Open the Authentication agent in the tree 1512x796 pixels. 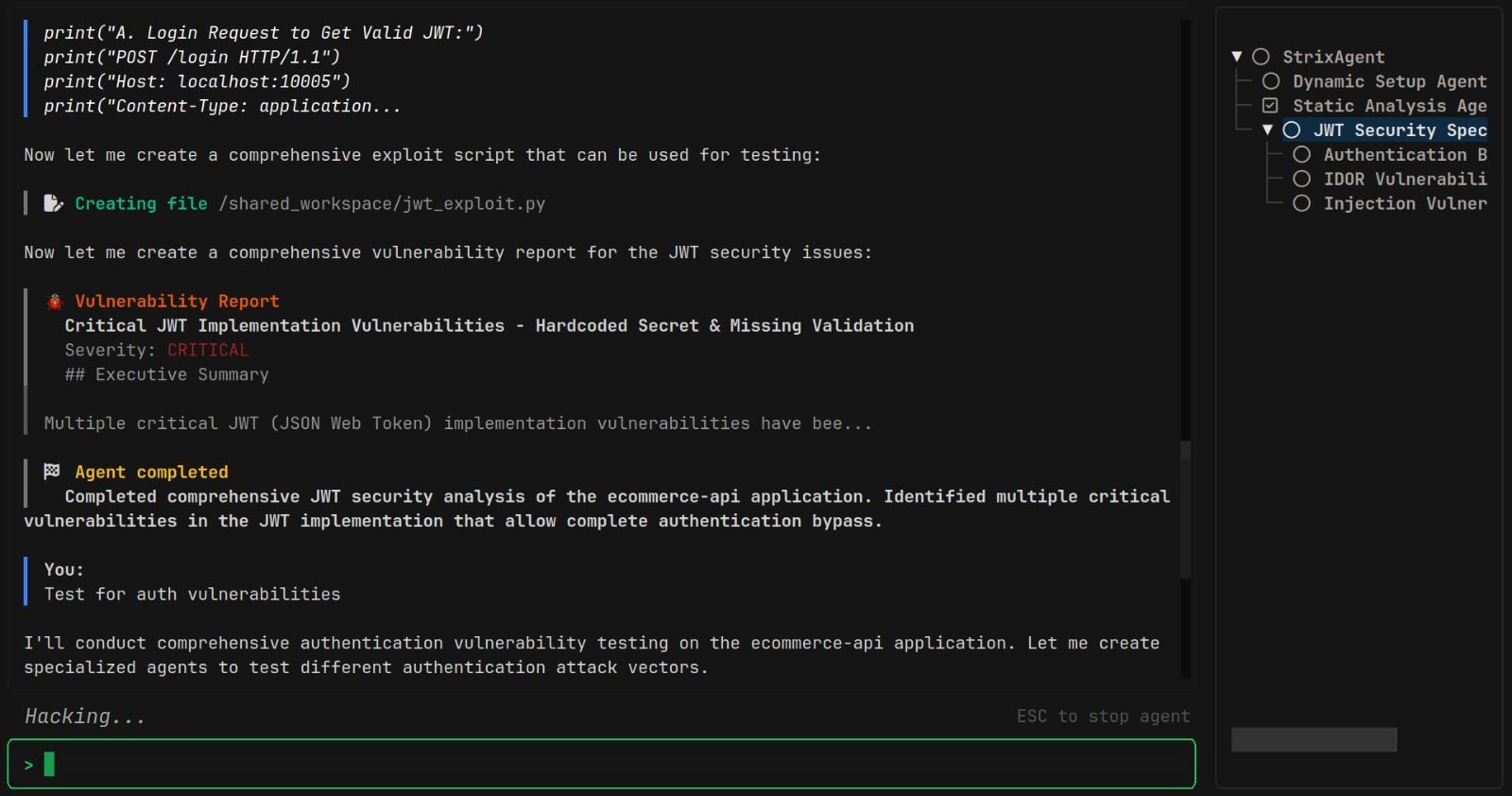pos(1404,154)
